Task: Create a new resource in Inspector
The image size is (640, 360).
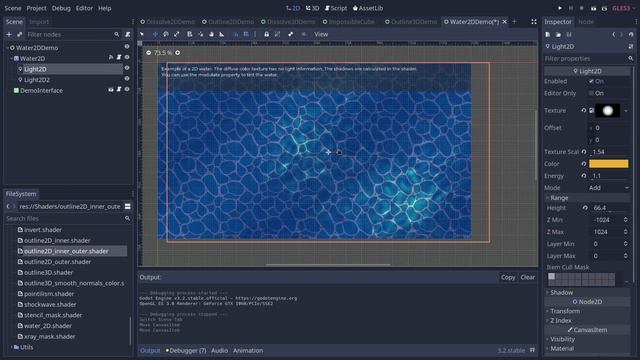Action: tap(548, 35)
